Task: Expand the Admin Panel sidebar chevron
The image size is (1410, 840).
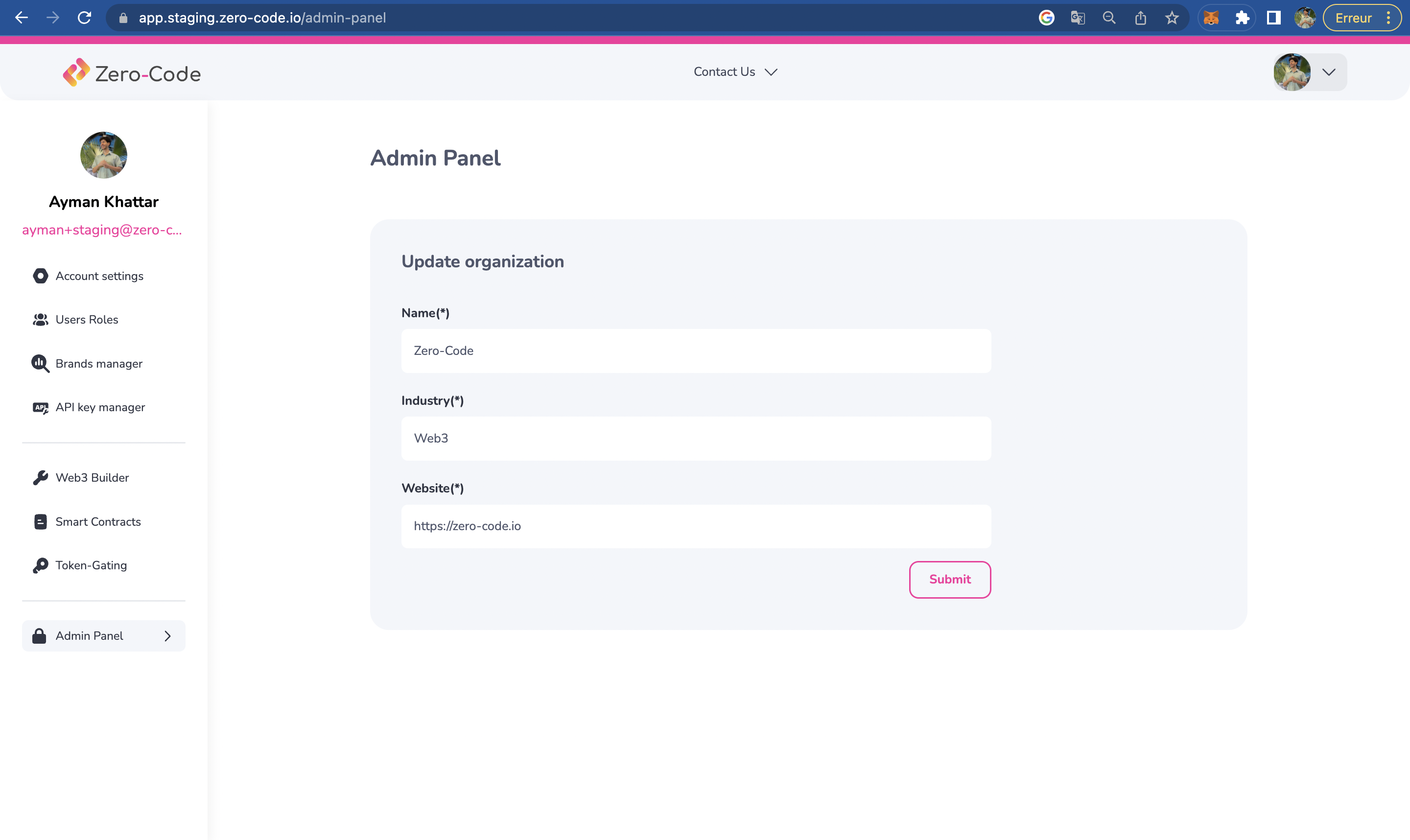Action: (x=167, y=636)
